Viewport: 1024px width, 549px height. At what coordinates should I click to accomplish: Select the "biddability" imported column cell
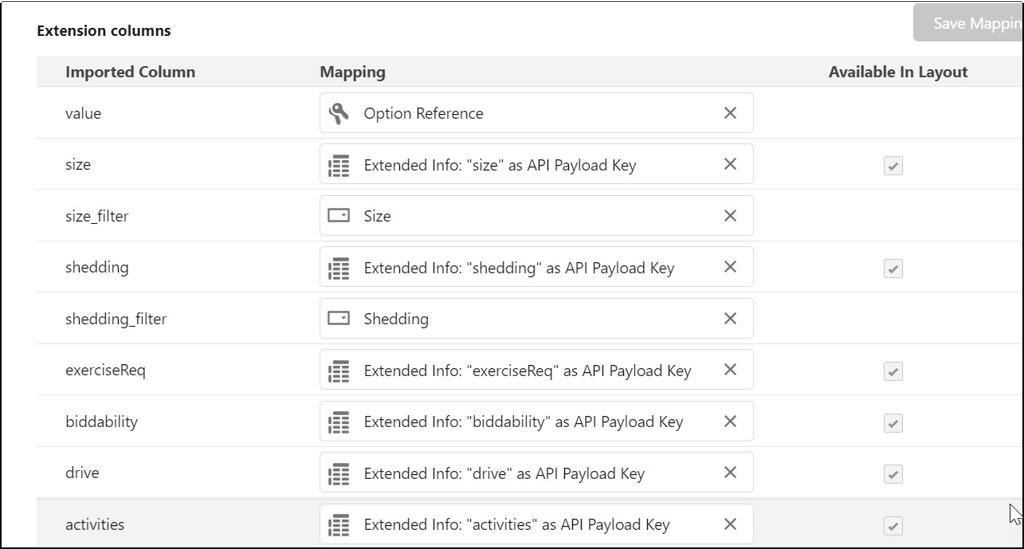coord(101,422)
